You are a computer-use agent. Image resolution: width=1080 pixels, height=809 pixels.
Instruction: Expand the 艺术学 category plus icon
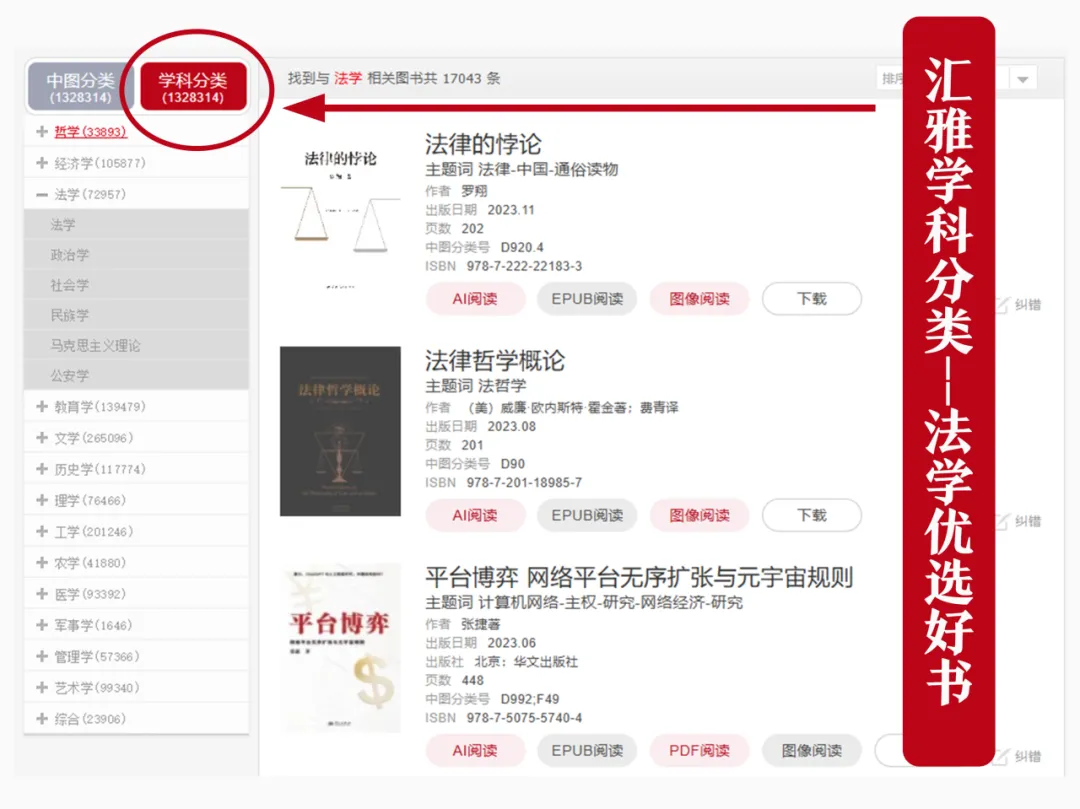click(42, 688)
